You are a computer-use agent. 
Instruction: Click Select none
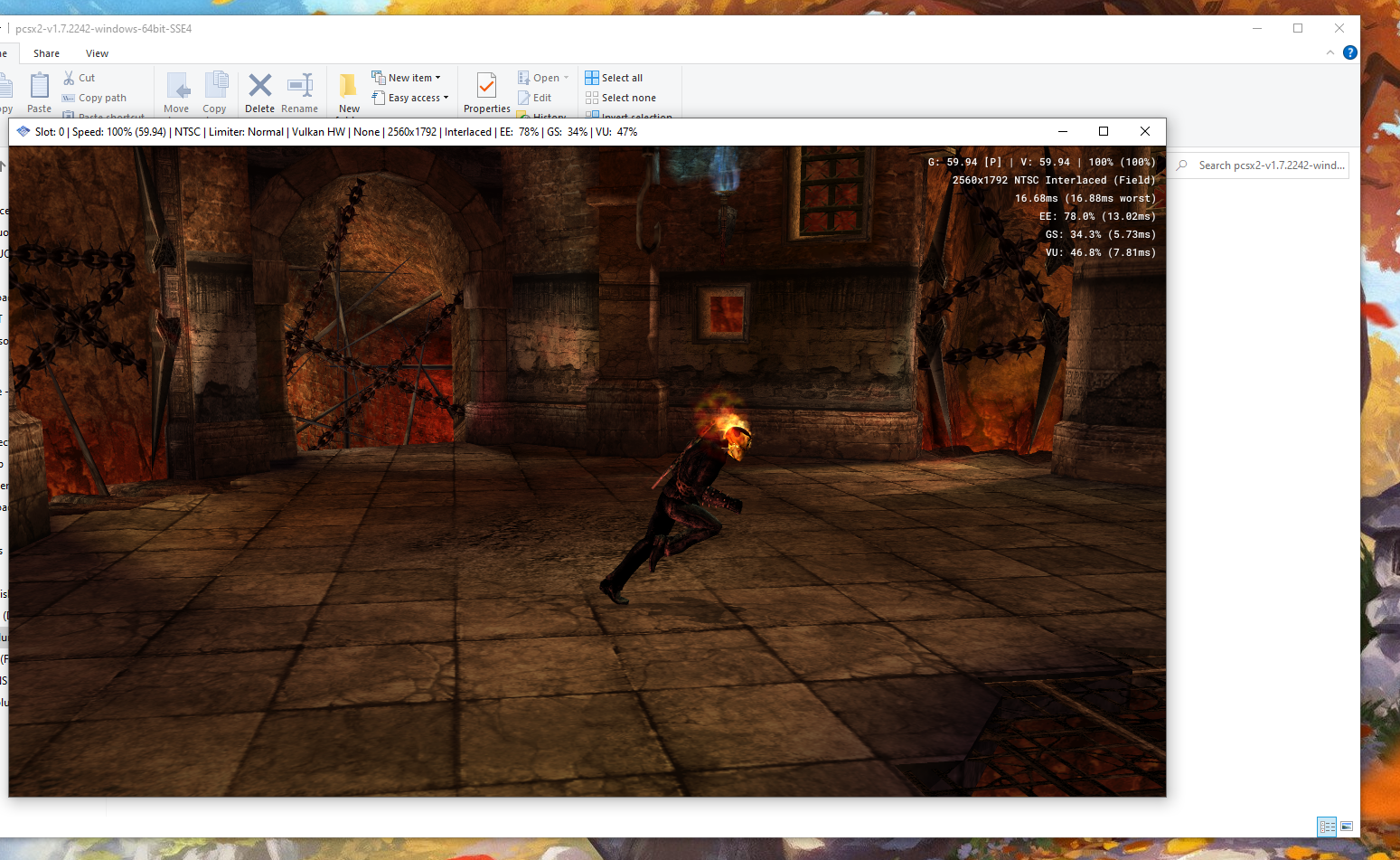[x=622, y=98]
